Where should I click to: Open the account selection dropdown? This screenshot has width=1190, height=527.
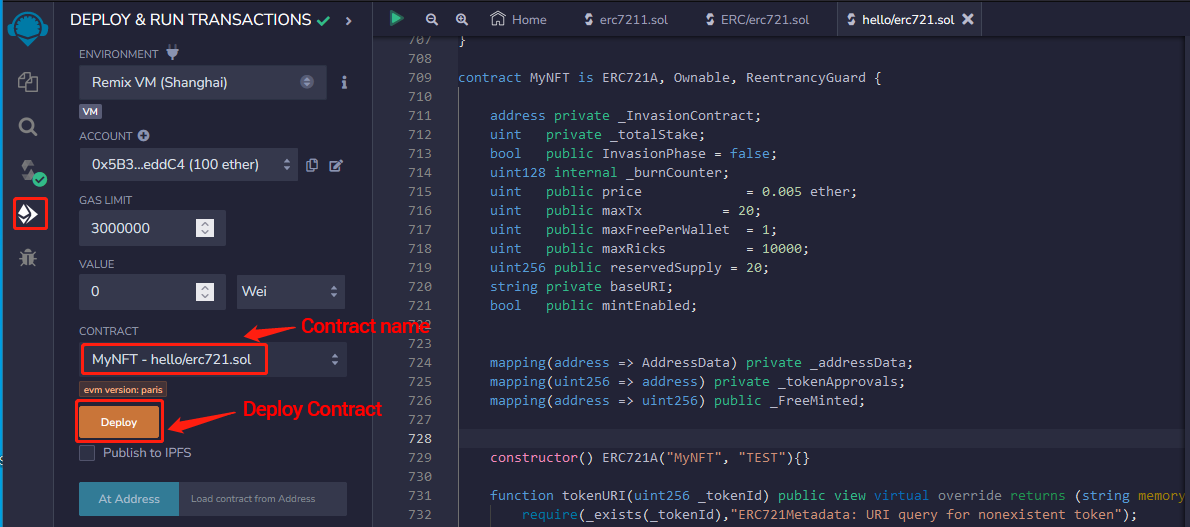coord(188,165)
